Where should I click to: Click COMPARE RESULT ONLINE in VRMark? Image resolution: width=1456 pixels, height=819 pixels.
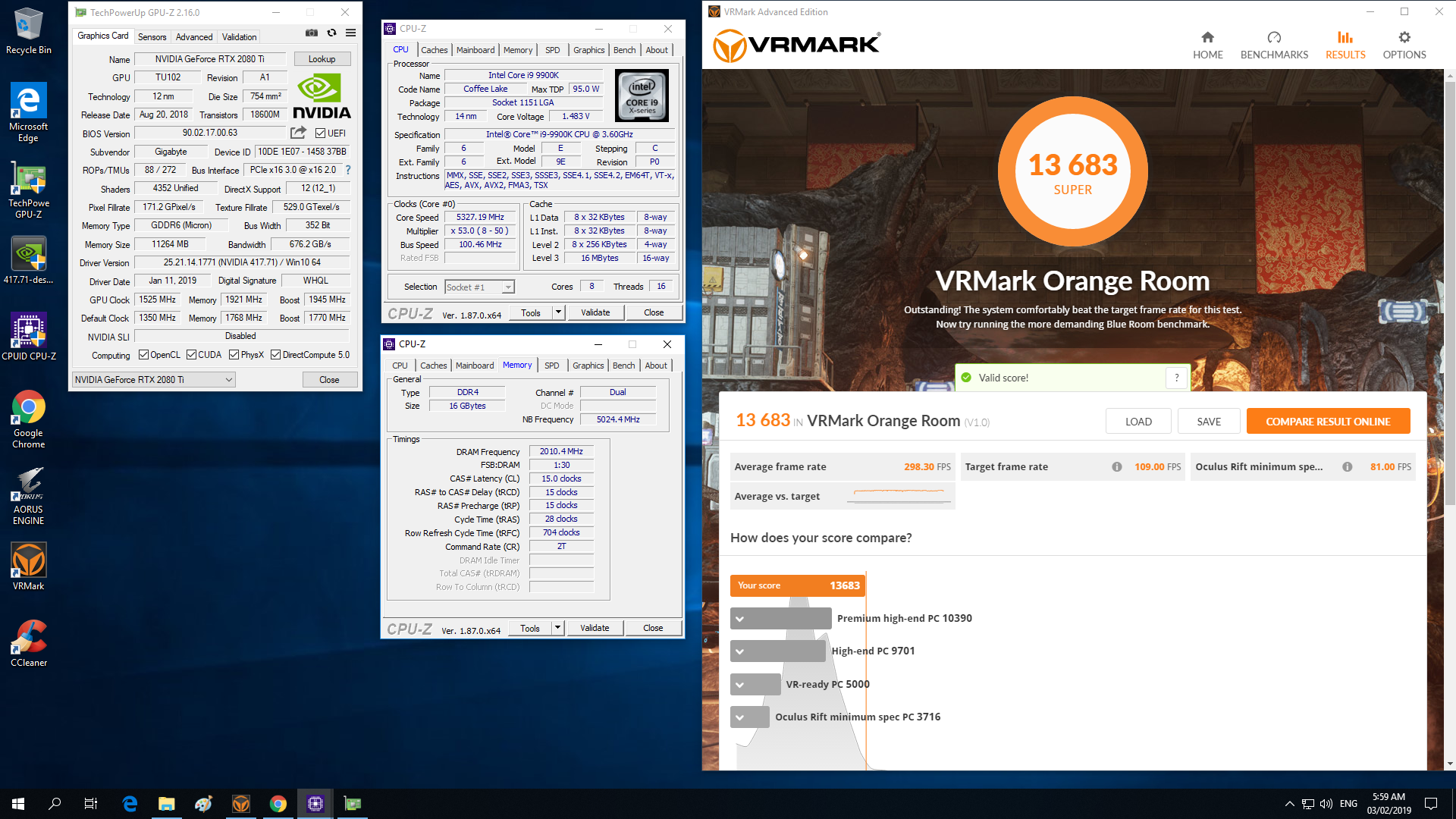[1328, 422]
